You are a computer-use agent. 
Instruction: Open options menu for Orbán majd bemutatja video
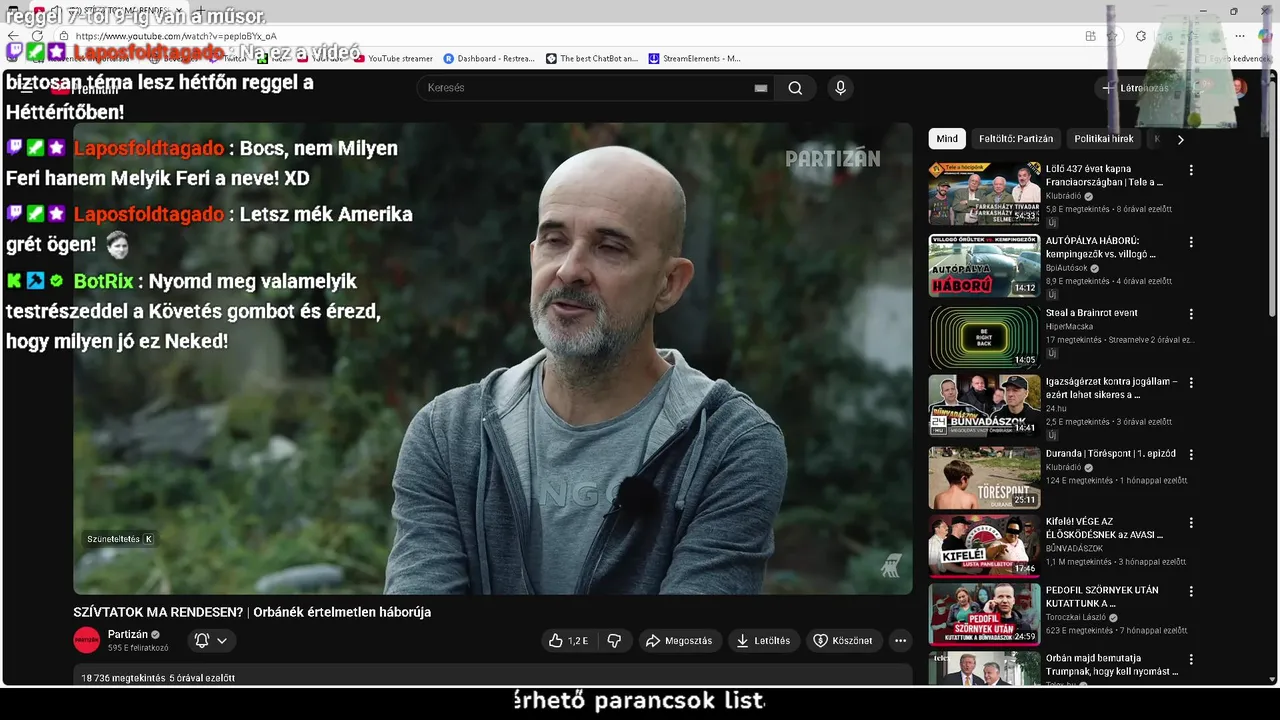(x=1191, y=660)
